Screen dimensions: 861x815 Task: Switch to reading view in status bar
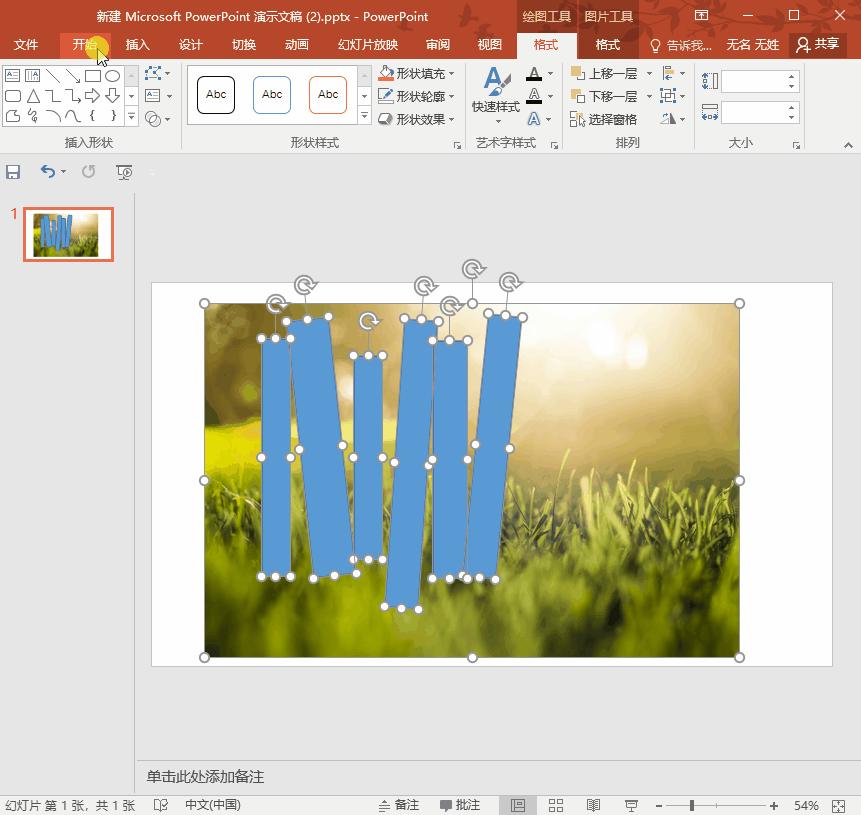593,805
